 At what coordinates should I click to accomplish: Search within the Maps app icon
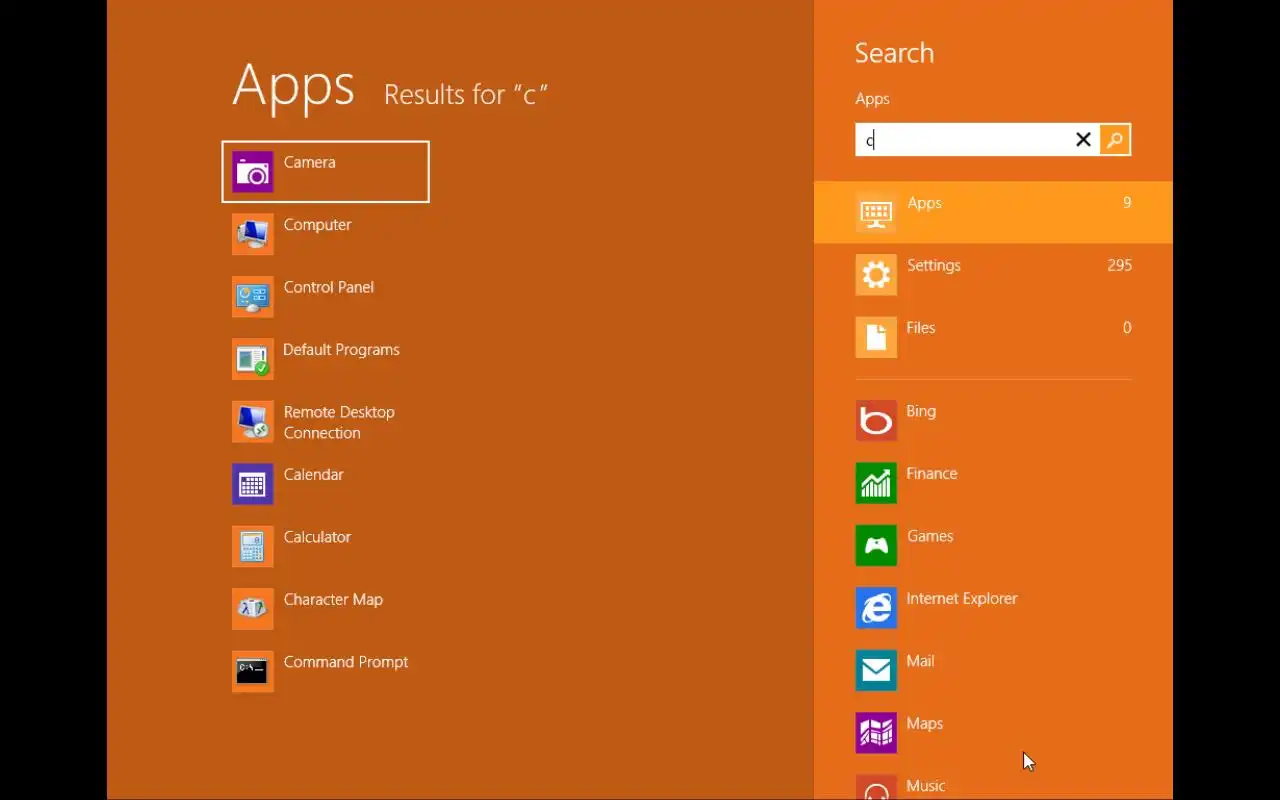click(876, 734)
